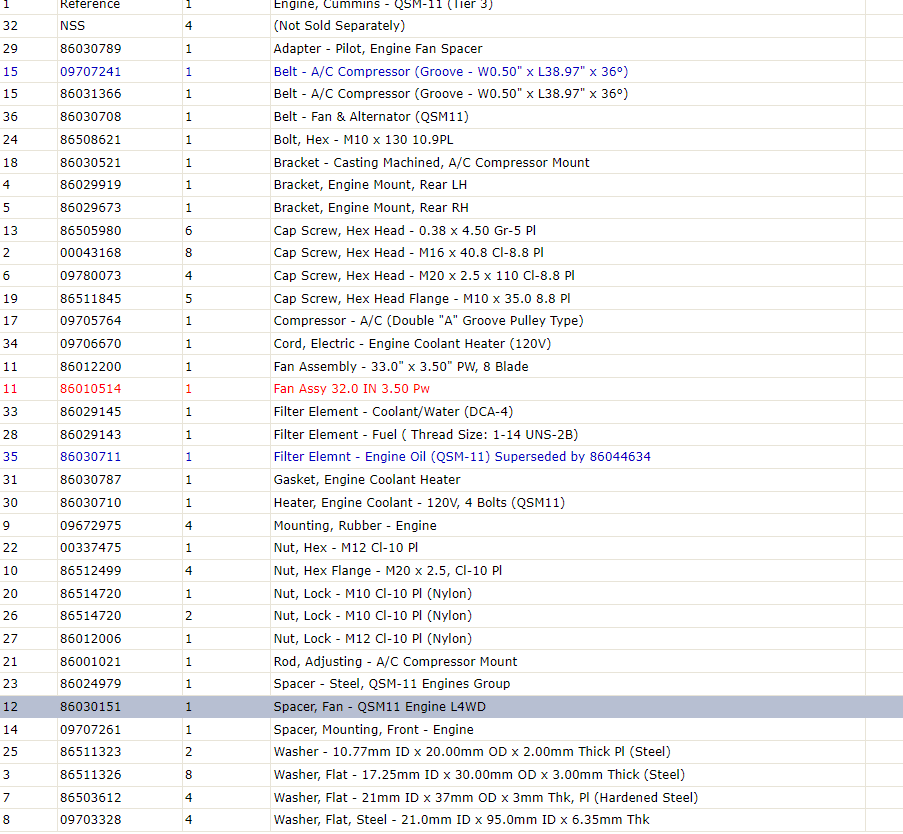
Task: Click Adapter - Pilot, Engine Fan Spacer
Action: [x=378, y=49]
